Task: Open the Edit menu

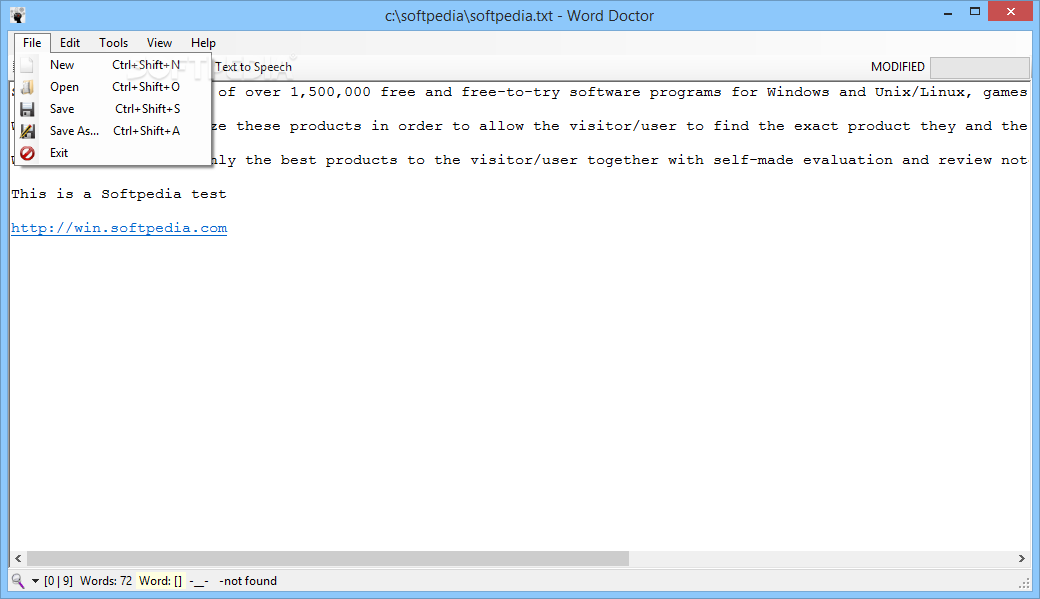Action: [x=70, y=42]
